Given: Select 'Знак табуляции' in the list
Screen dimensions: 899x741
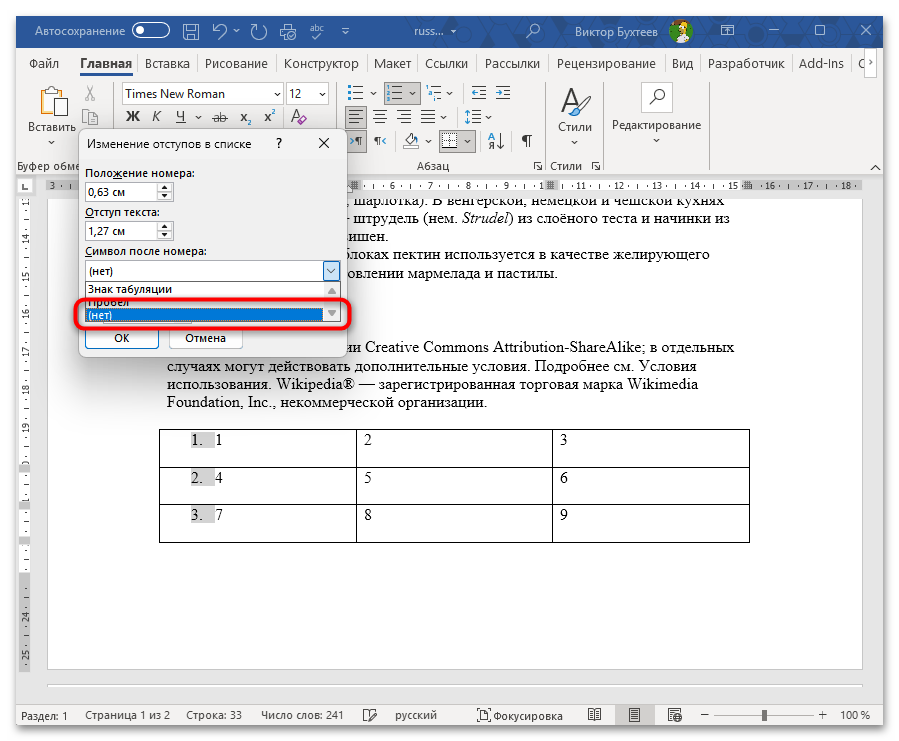Looking at the screenshot, I should (x=130, y=289).
